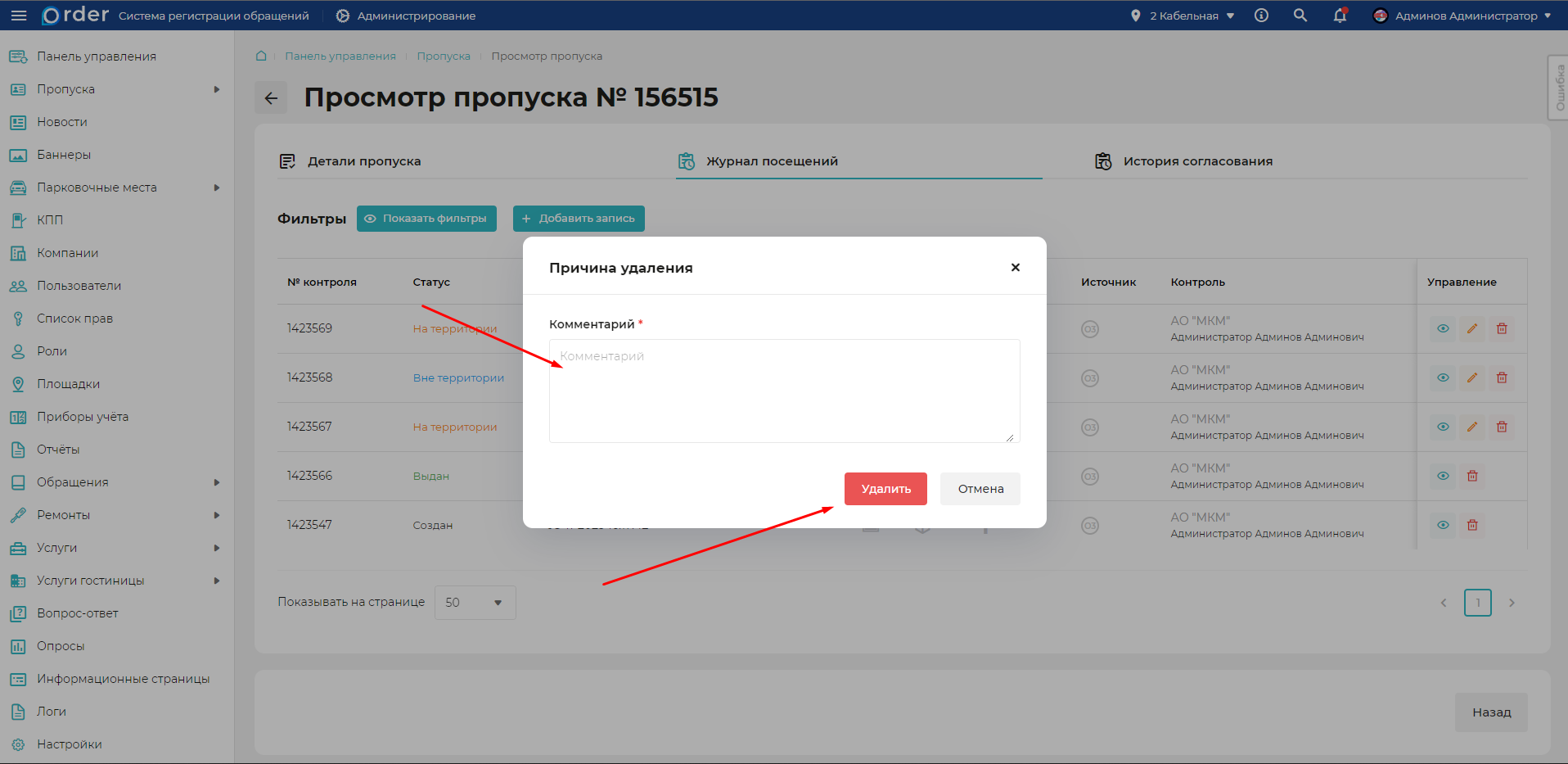Open the search magnifier in the header
The image size is (1568, 764).
pos(1300,16)
